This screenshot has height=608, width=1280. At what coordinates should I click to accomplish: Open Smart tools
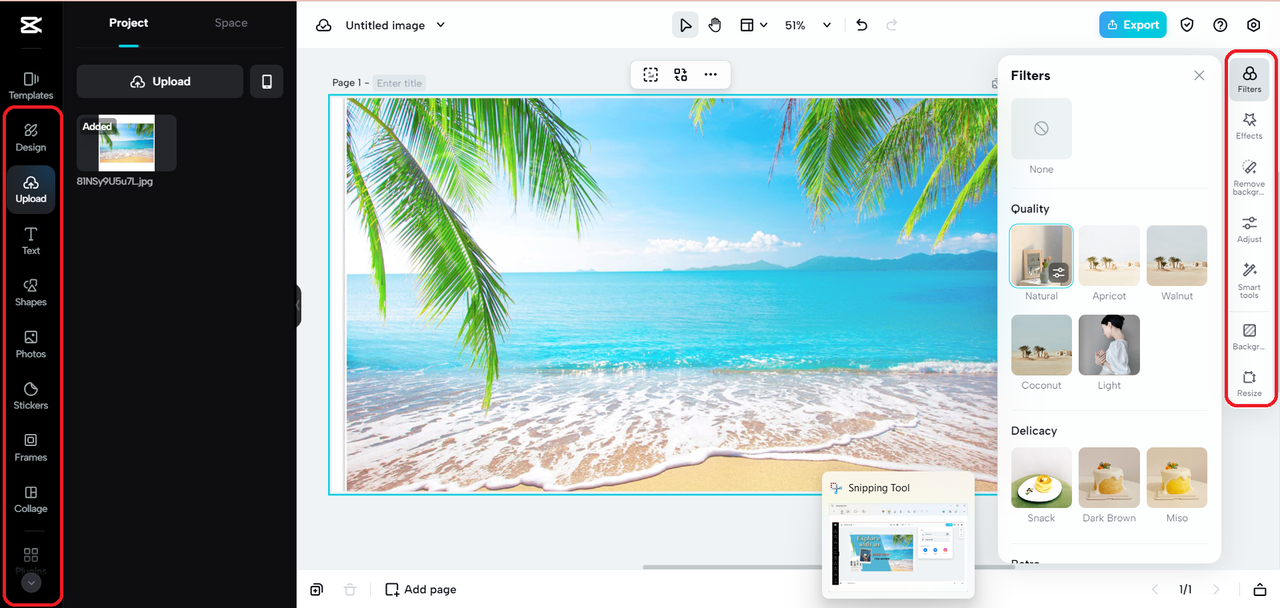coord(1249,281)
